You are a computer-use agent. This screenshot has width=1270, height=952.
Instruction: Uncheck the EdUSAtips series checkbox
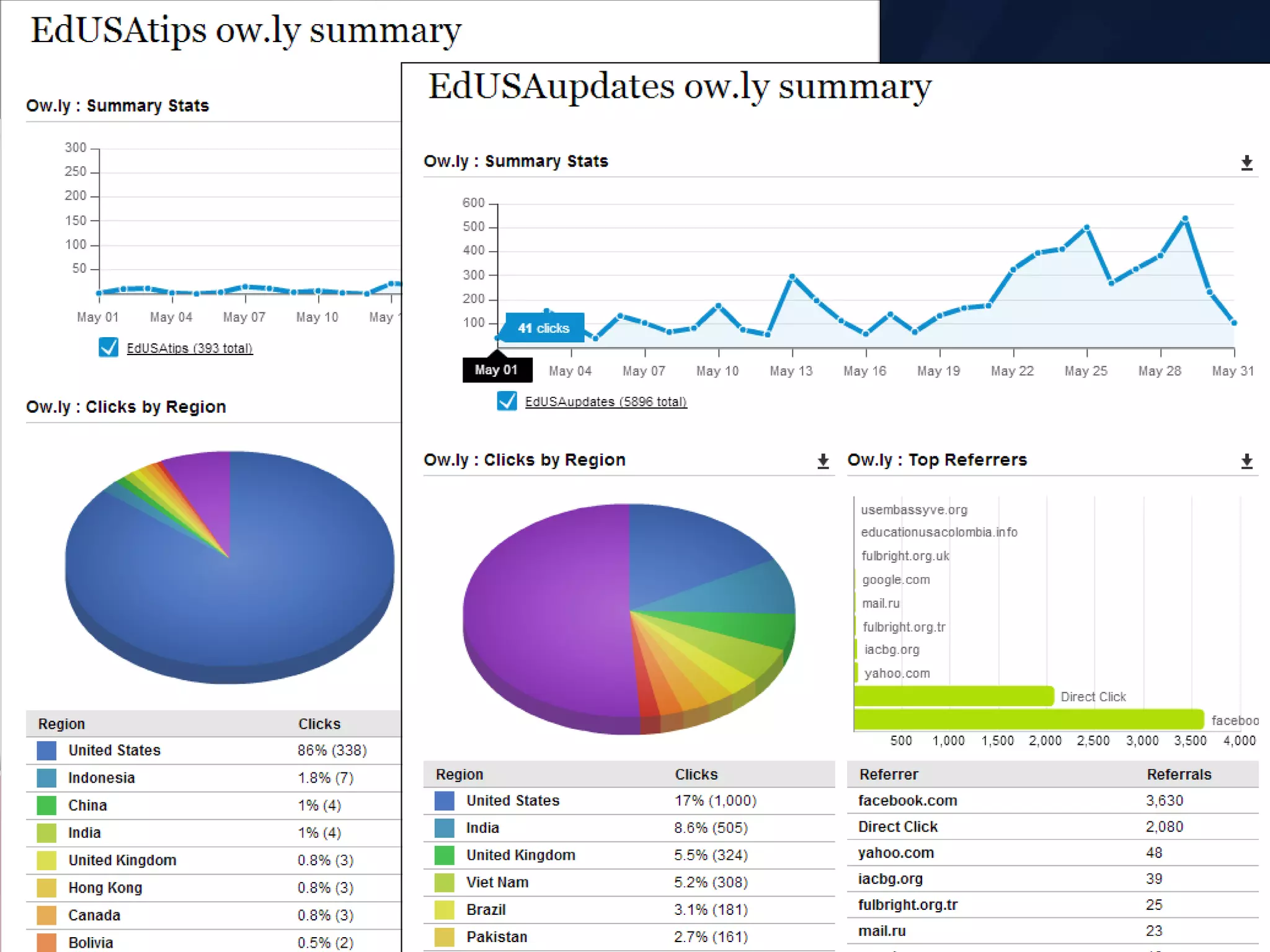(x=109, y=348)
